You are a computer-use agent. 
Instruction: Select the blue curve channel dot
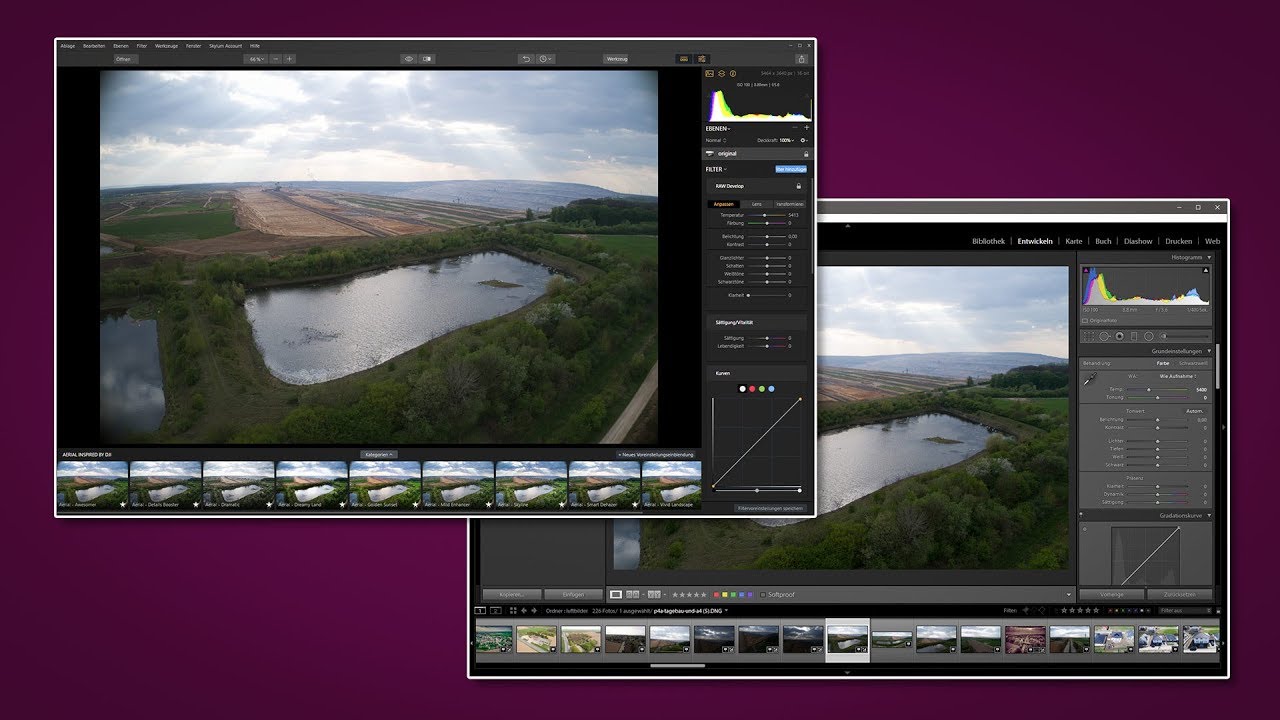[x=771, y=388]
